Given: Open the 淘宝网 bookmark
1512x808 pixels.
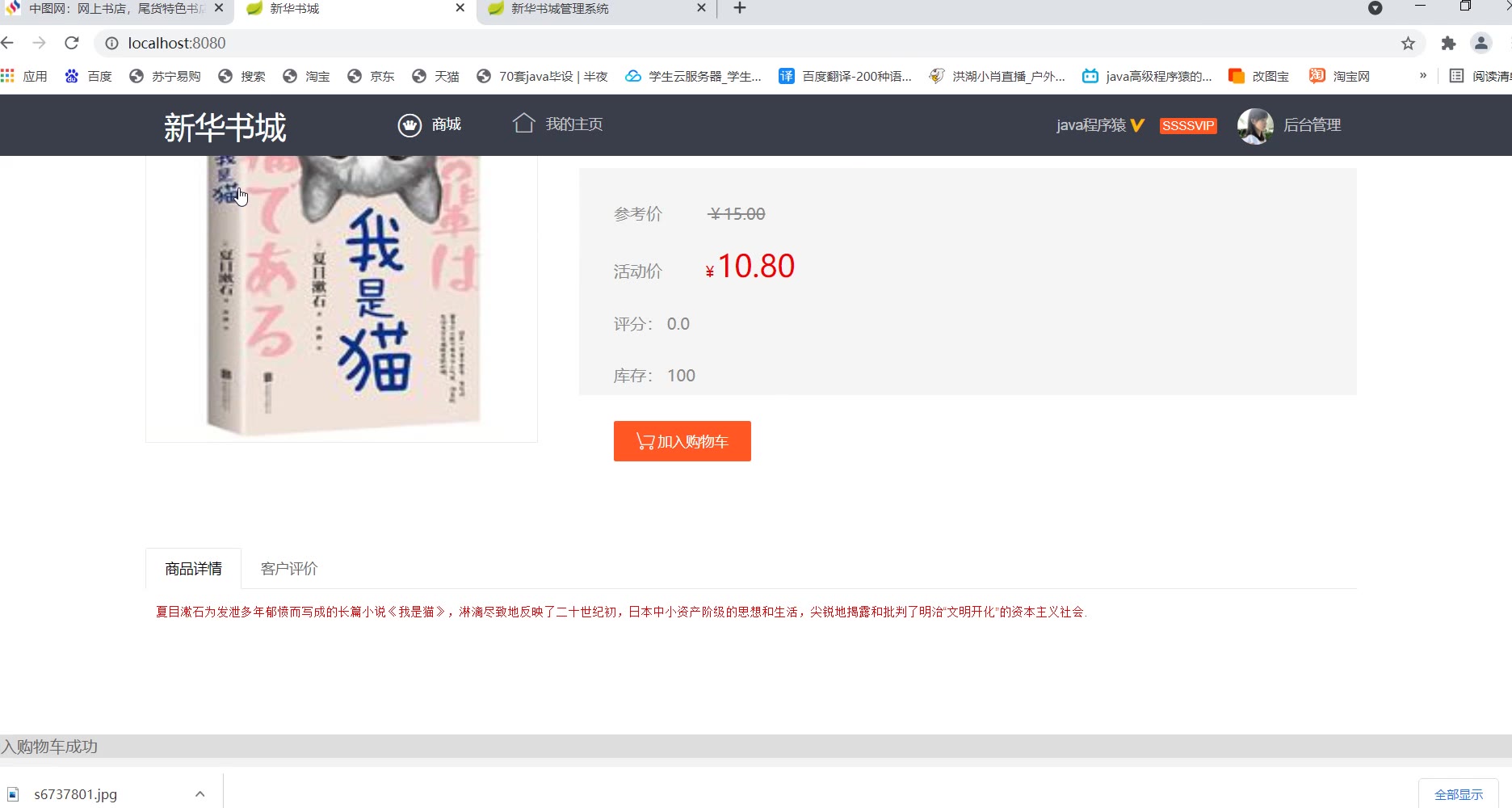Looking at the screenshot, I should (1340, 76).
